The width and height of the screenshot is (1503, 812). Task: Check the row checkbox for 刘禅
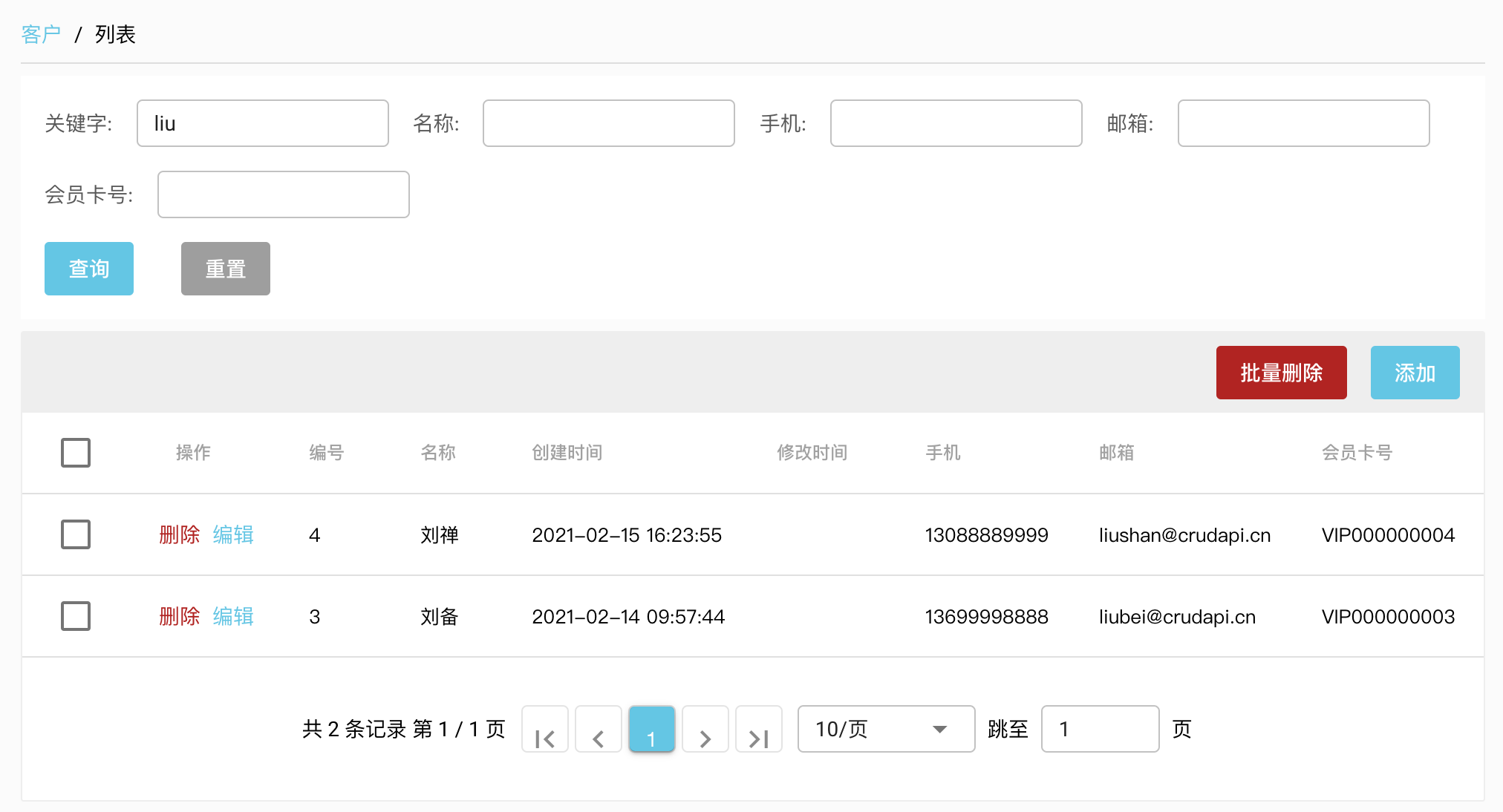(x=75, y=534)
